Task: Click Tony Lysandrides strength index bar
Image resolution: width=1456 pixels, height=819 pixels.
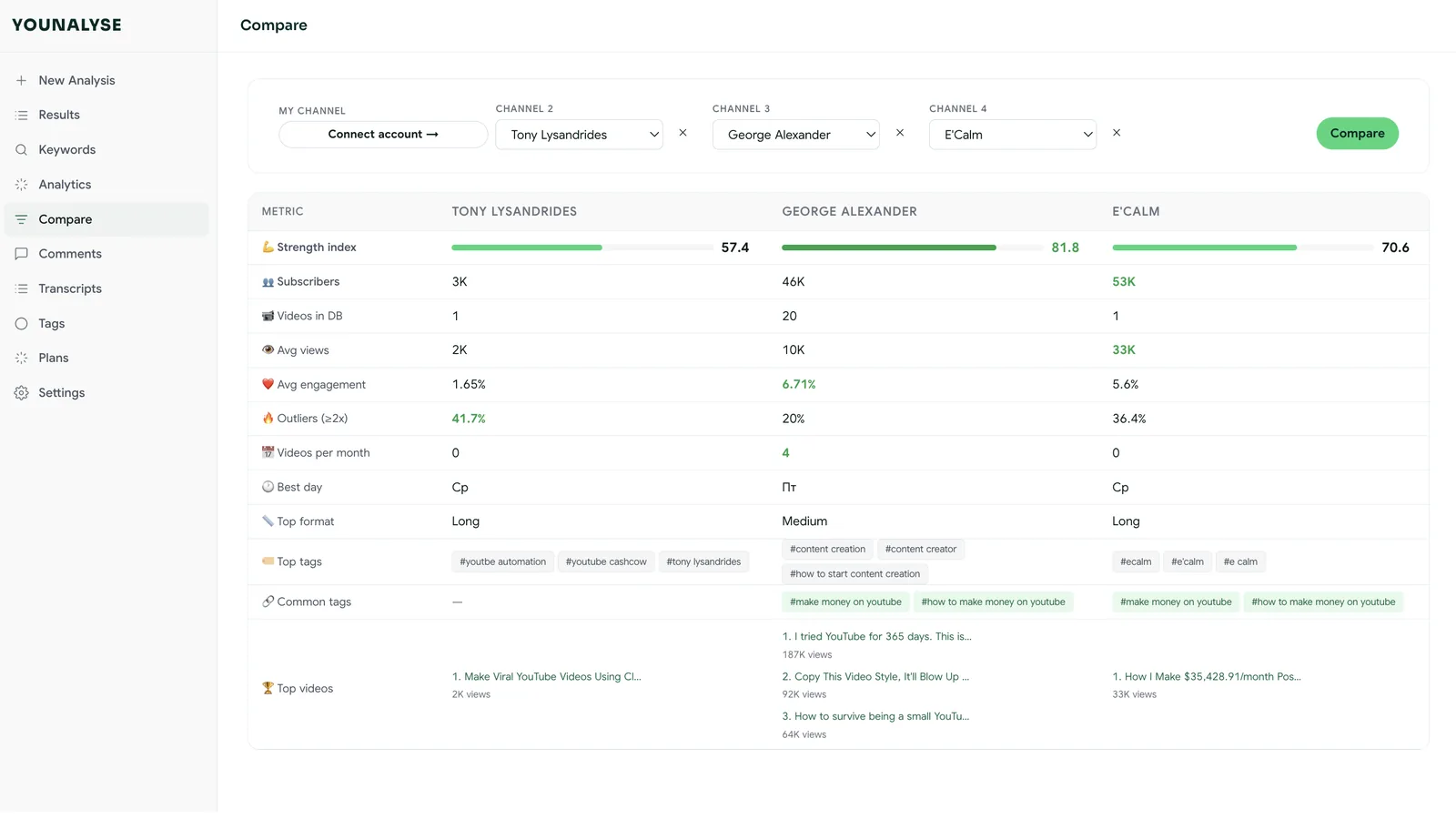Action: pyautogui.click(x=582, y=248)
